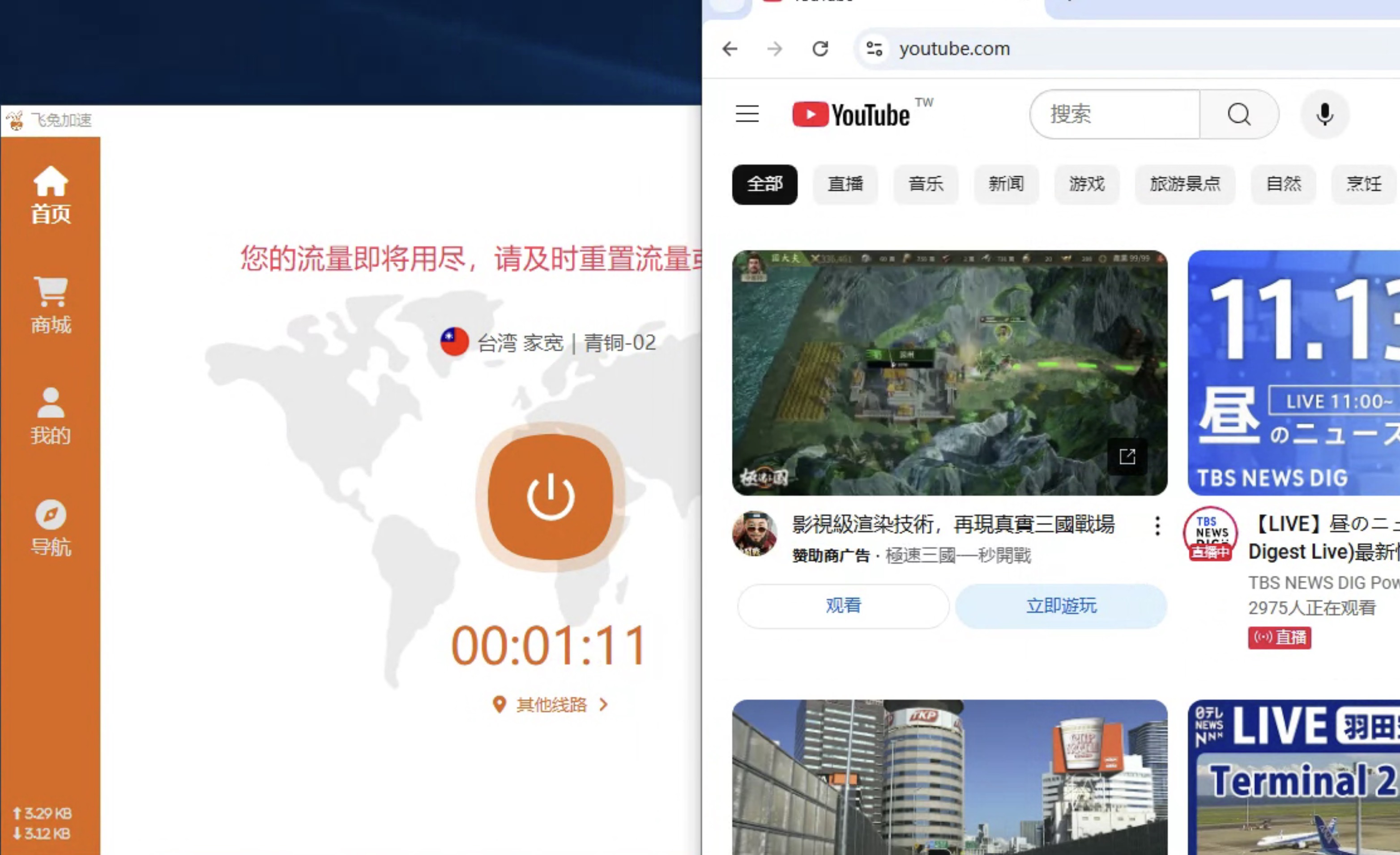Viewport: 1400px width, 855px height.
Task: Select the 烹饪 filter chip
Action: pyautogui.click(x=1364, y=184)
